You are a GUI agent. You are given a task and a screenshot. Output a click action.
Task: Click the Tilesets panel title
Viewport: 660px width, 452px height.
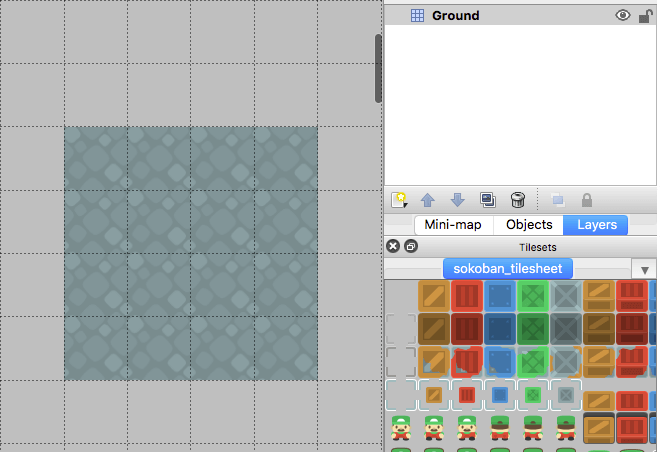538,247
